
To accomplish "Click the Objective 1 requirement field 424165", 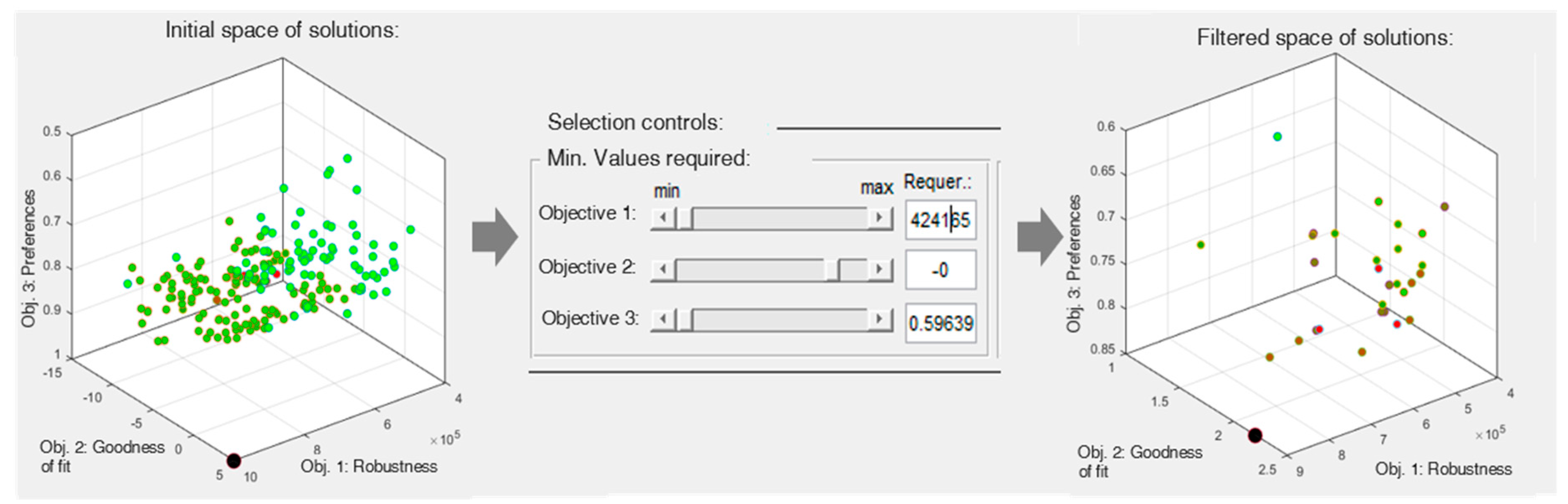I will coord(940,219).
